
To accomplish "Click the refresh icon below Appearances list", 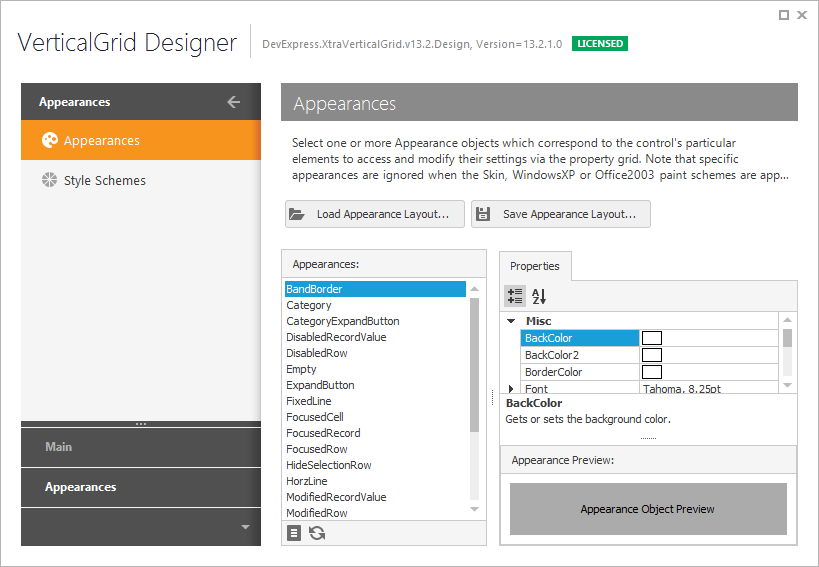I will (x=317, y=533).
